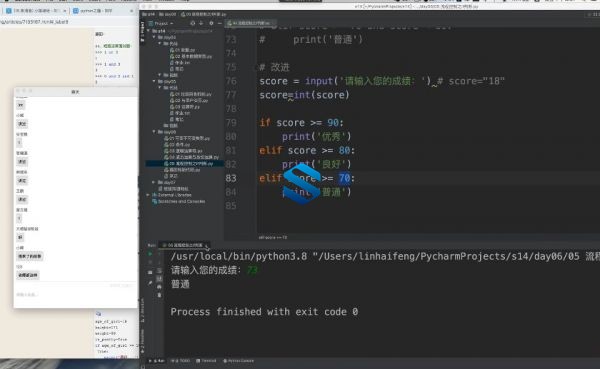Click int(score) on line 77
This screenshot has height=369, width=600.
click(321, 95)
